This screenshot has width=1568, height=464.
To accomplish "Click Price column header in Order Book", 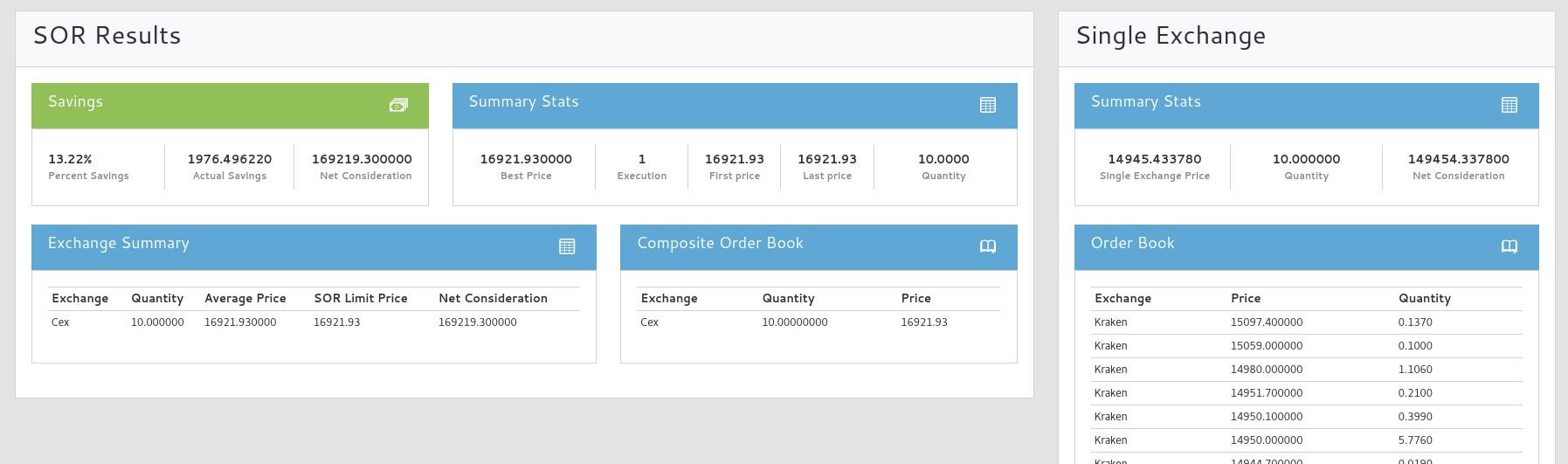I will click(1246, 298).
